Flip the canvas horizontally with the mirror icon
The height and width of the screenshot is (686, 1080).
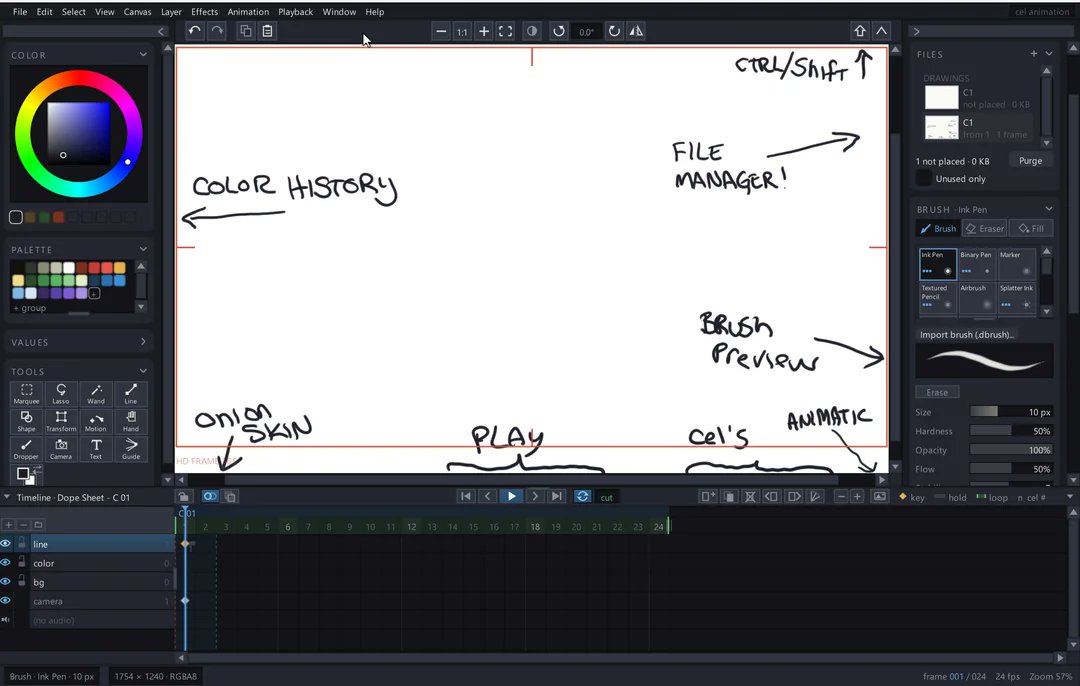coord(636,31)
